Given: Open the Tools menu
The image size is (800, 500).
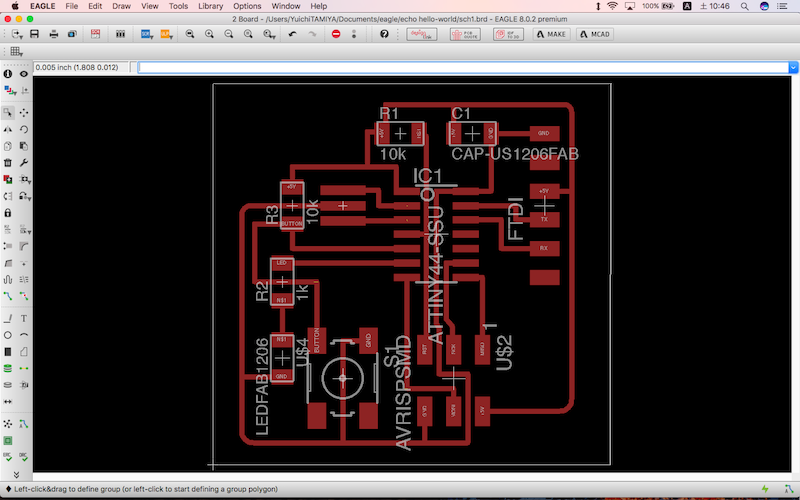Looking at the screenshot, I should point(178,6).
